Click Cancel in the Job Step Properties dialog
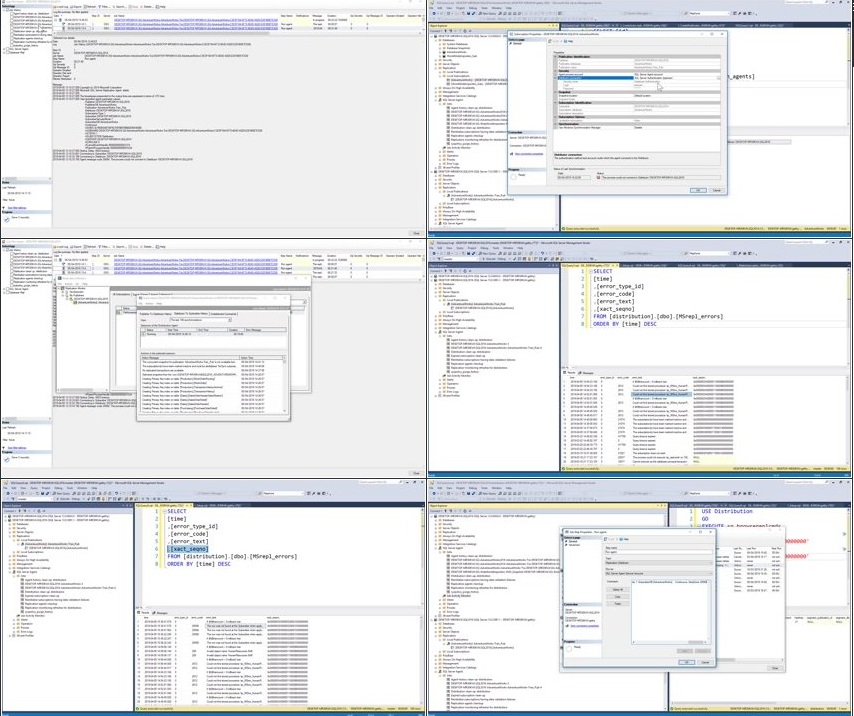Viewport: 854px width, 716px height. [705, 662]
